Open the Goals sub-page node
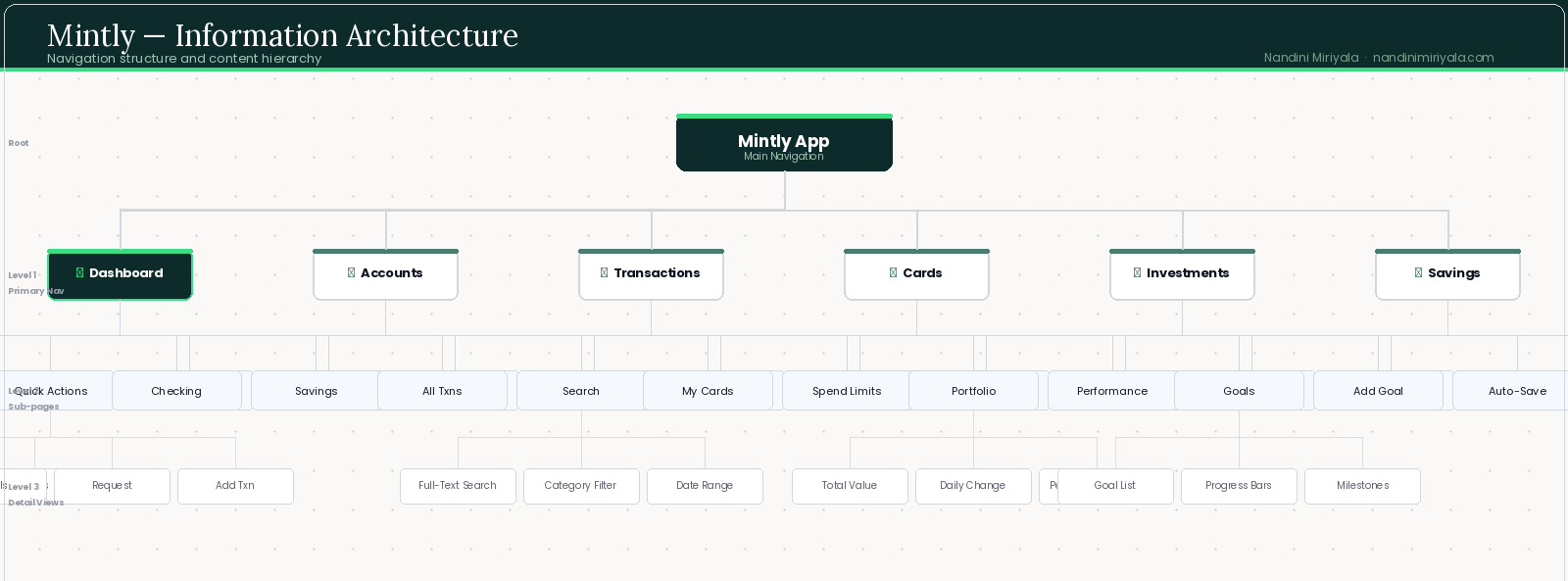Screen dimensions: 1568x581 point(1239,391)
